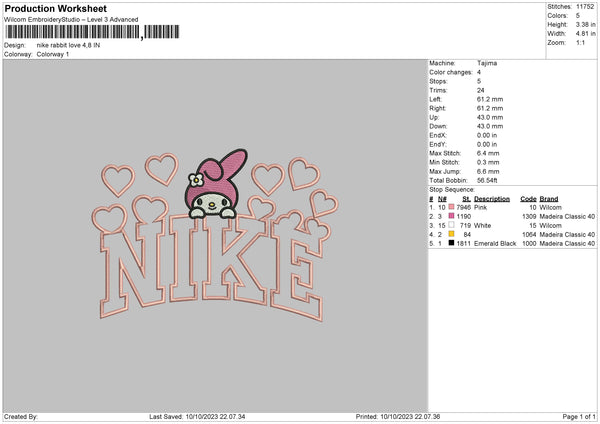This screenshot has width=600, height=424.
Task: Click the 'Down:' label
Action: click(x=438, y=126)
